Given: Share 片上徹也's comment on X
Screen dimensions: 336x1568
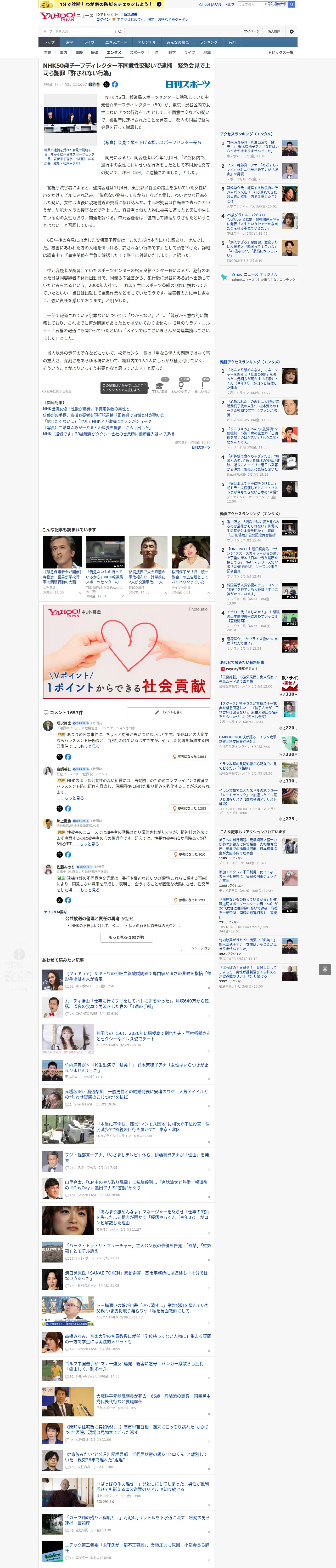Looking at the screenshot, I should (59, 855).
